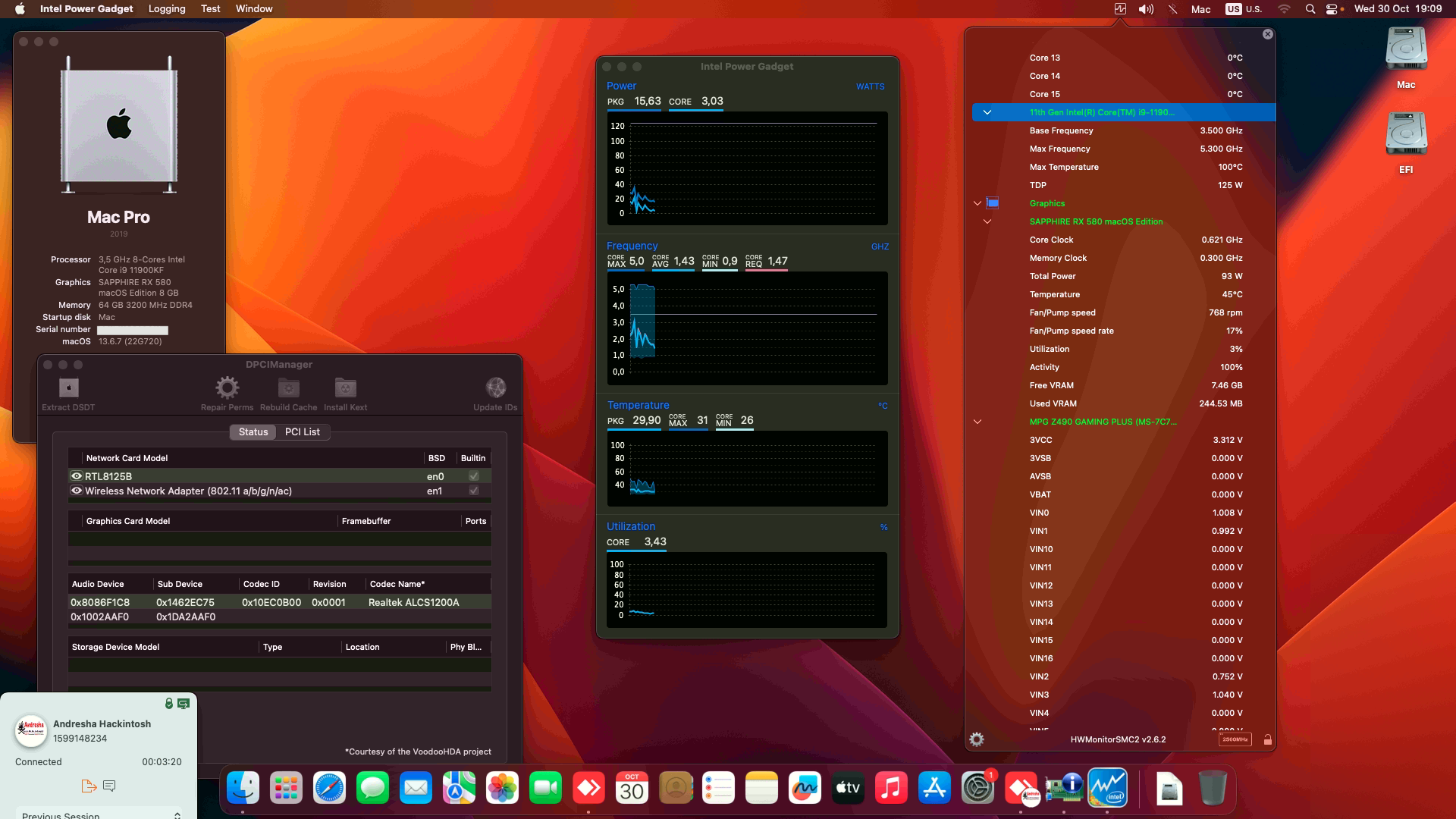Toggle eye icon for Wireless Network Adapter
Image resolution: width=1456 pixels, height=819 pixels.
click(76, 491)
